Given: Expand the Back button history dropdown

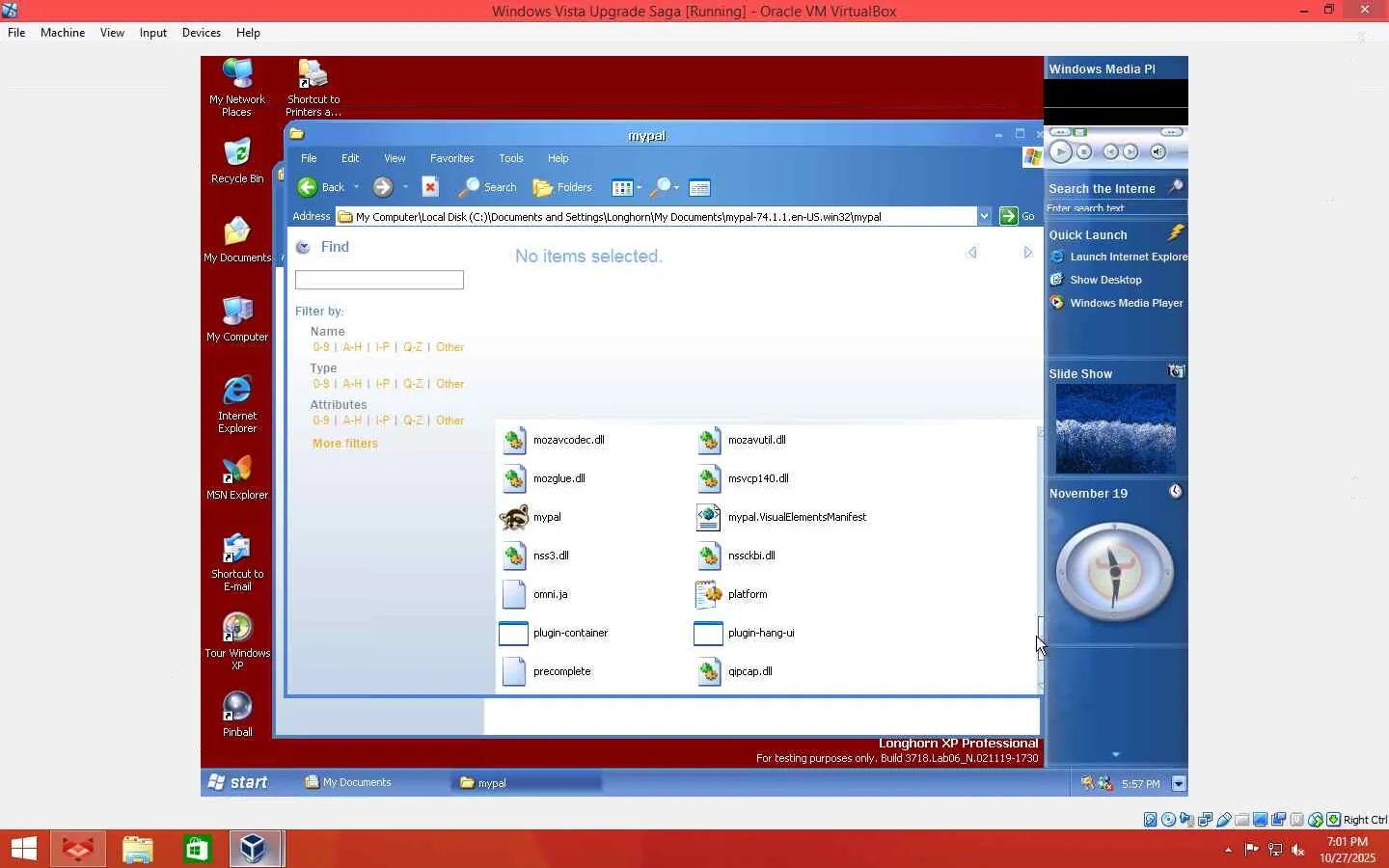Looking at the screenshot, I should pyautogui.click(x=356, y=187).
